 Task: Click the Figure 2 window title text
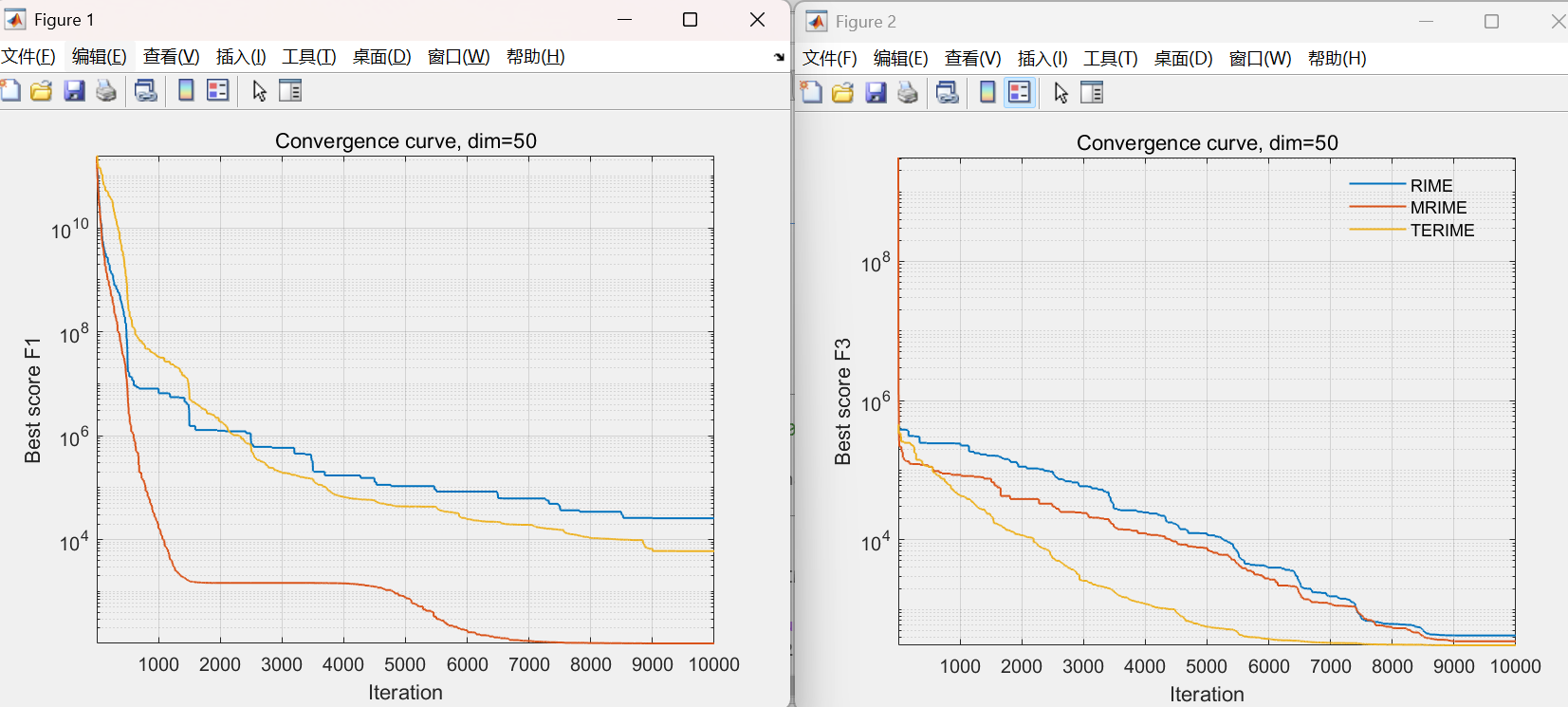[x=866, y=22]
